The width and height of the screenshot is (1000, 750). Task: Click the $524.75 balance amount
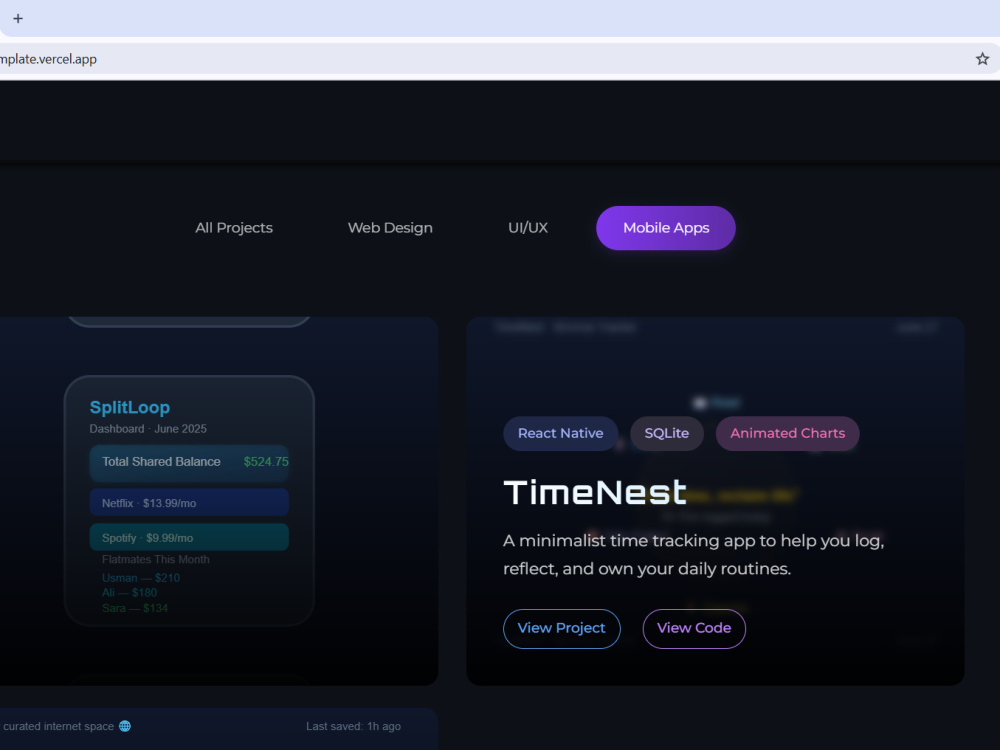(266, 462)
